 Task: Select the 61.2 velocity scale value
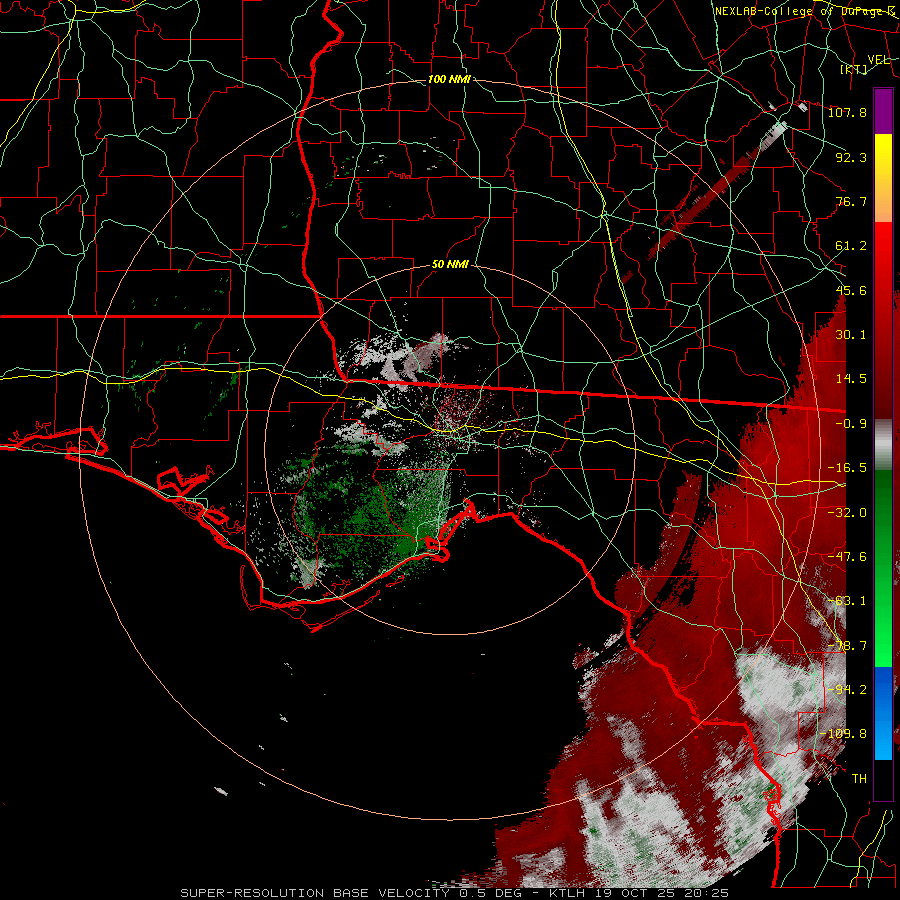click(x=851, y=246)
